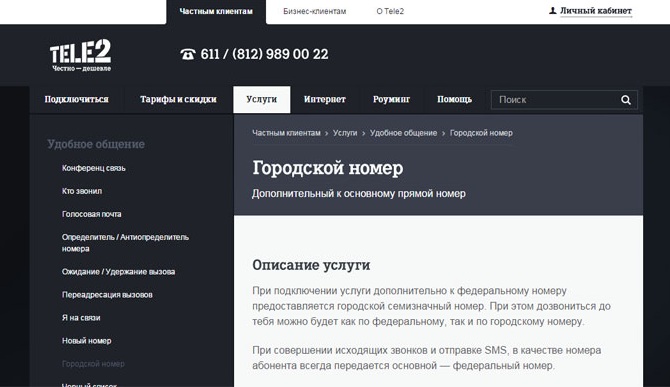Click the Городской номер page title
The image size is (670, 387).
(x=327, y=168)
